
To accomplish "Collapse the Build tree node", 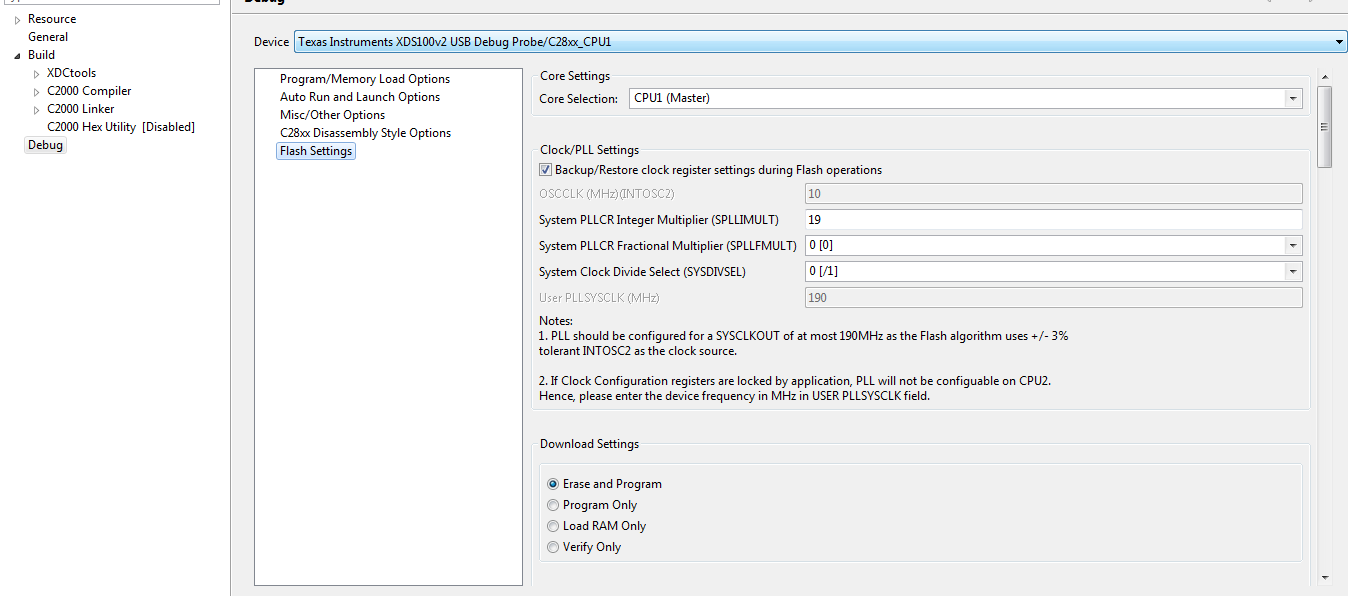I will click(17, 56).
